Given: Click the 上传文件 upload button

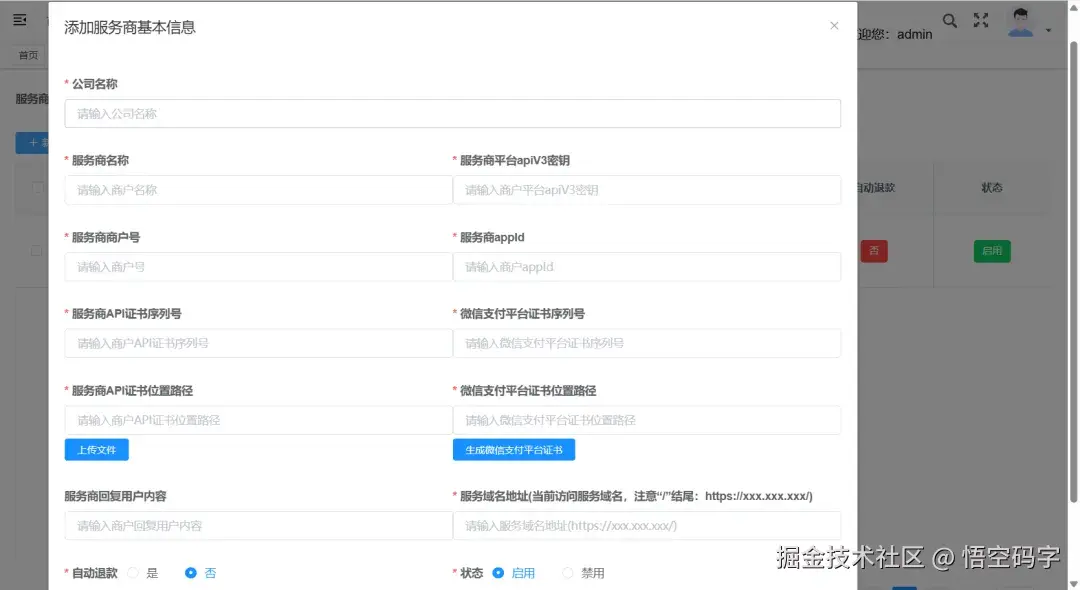Looking at the screenshot, I should tap(96, 449).
